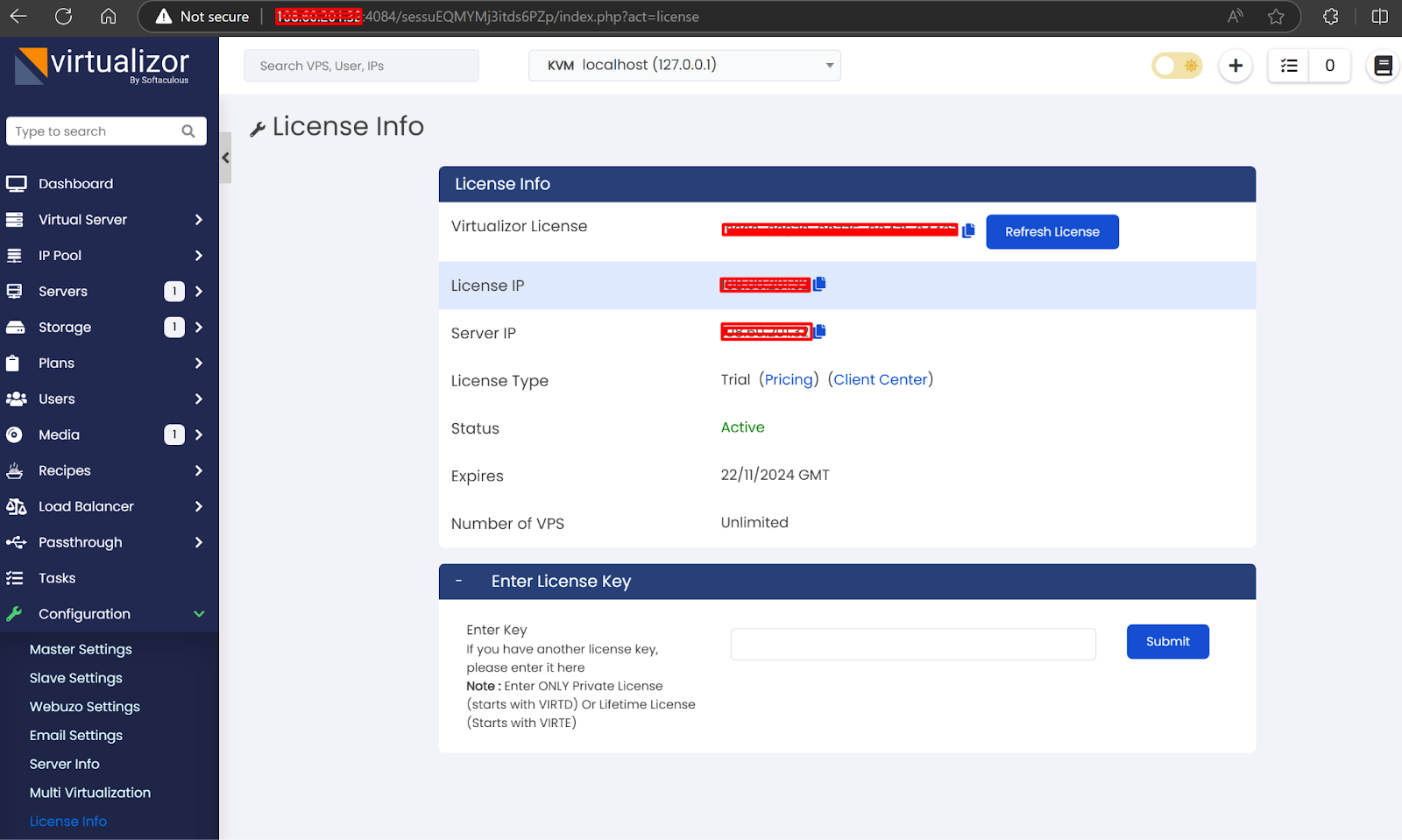Toggle the light/dark theme switch
The height and width of the screenshot is (840, 1402).
coord(1176,65)
